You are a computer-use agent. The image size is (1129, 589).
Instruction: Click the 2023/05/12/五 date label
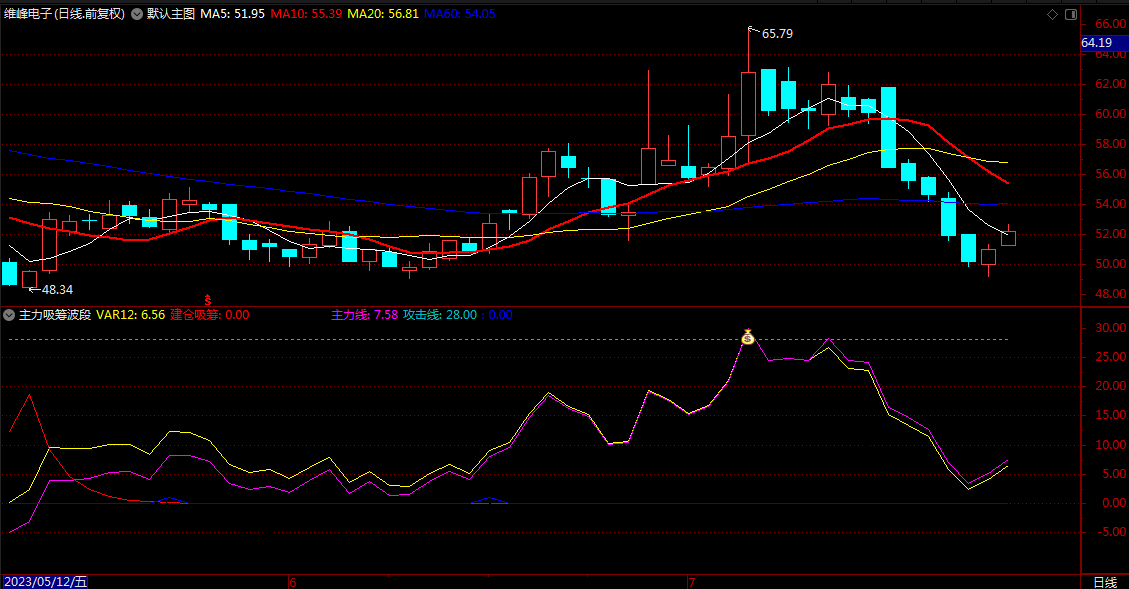pos(45,582)
